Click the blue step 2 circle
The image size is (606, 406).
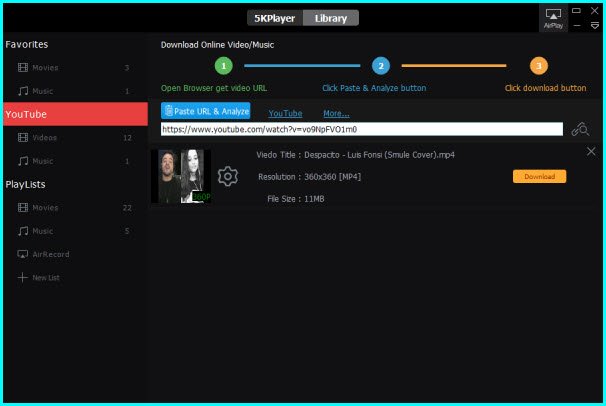click(x=381, y=66)
